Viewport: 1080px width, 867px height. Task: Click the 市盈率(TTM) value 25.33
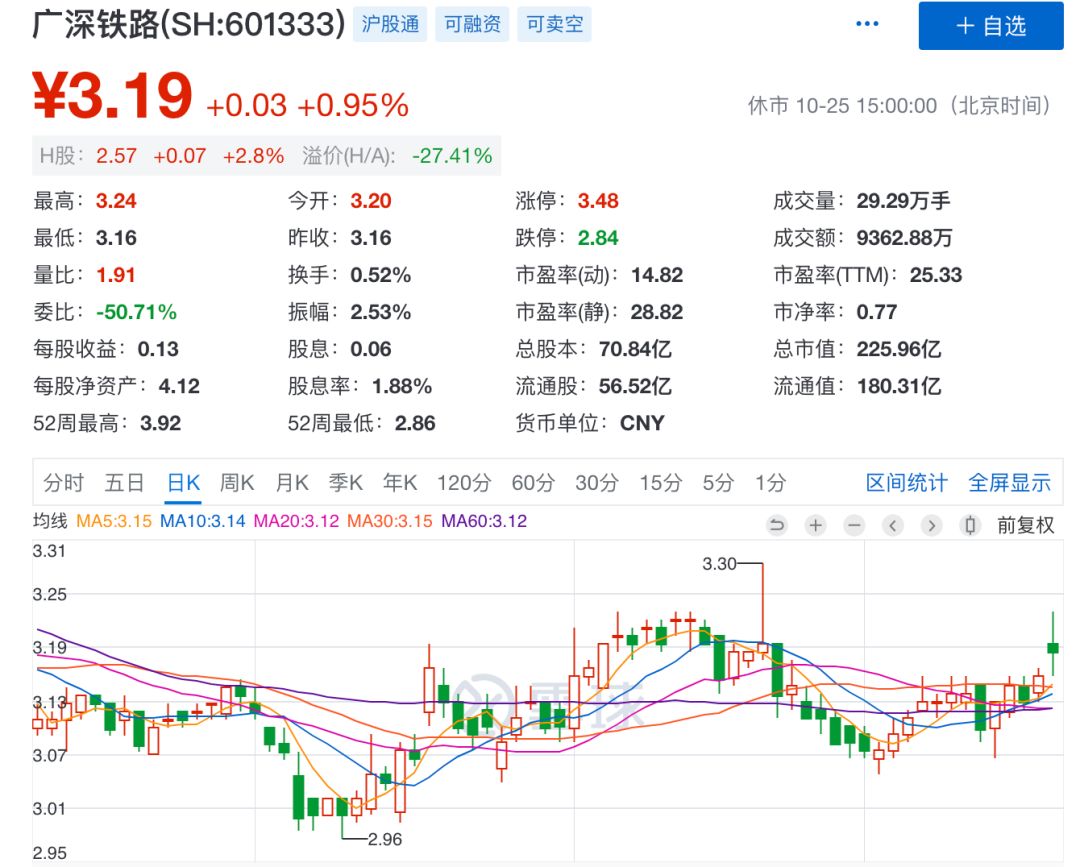tap(935, 275)
